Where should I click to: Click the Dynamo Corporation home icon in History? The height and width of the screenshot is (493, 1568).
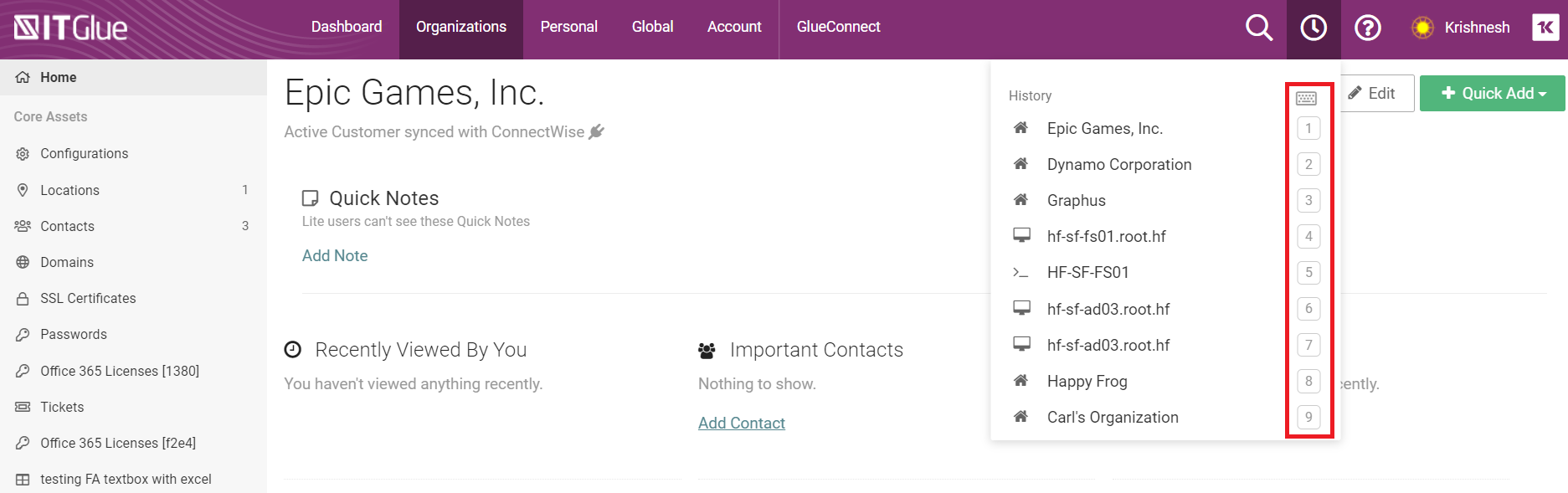coord(1020,164)
